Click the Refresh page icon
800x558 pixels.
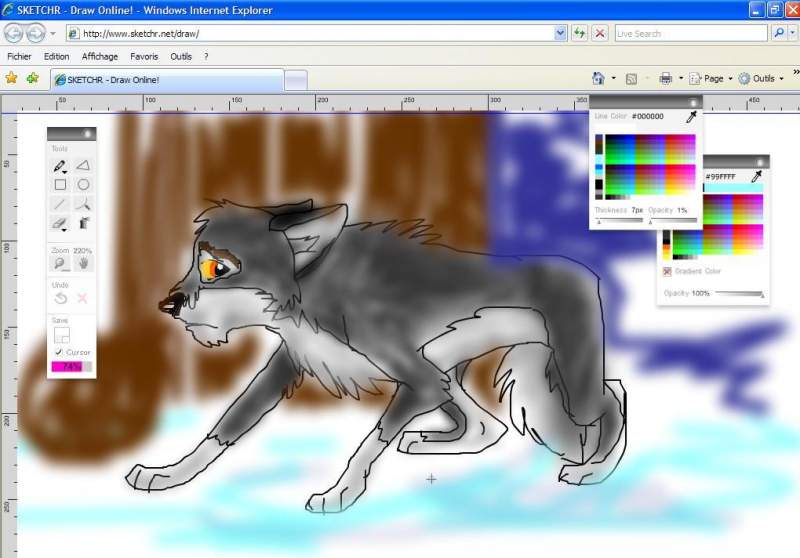pyautogui.click(x=579, y=34)
